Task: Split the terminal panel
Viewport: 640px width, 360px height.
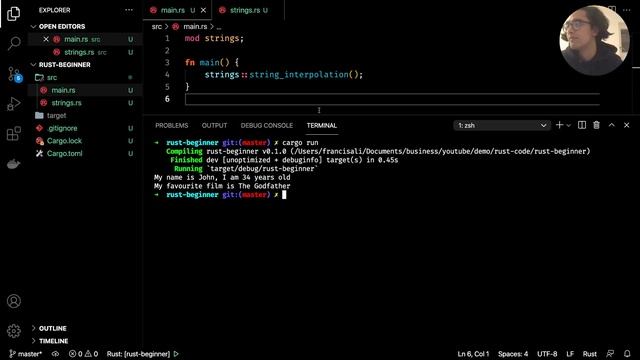Action: (x=582, y=125)
